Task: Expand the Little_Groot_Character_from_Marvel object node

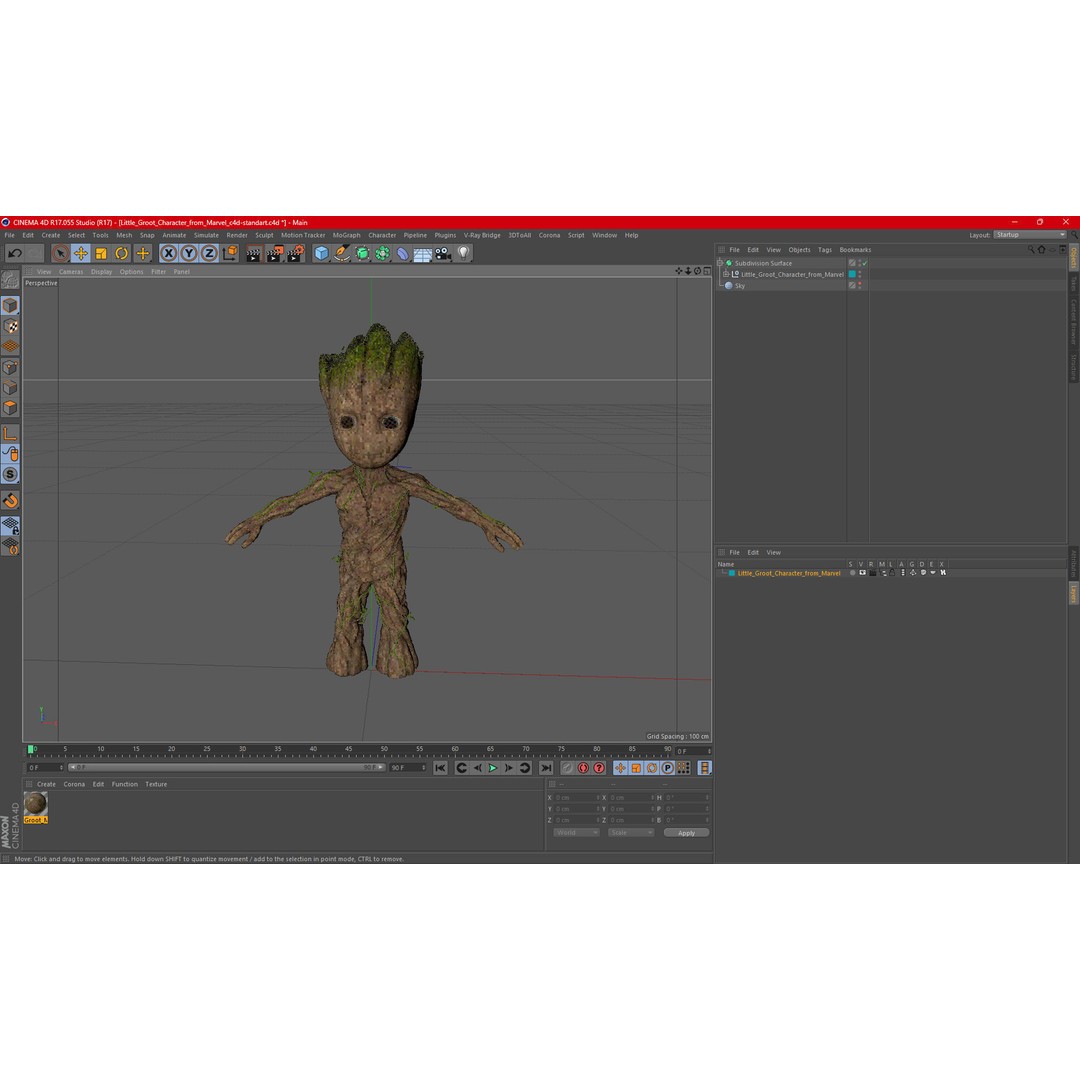Action: tap(726, 274)
